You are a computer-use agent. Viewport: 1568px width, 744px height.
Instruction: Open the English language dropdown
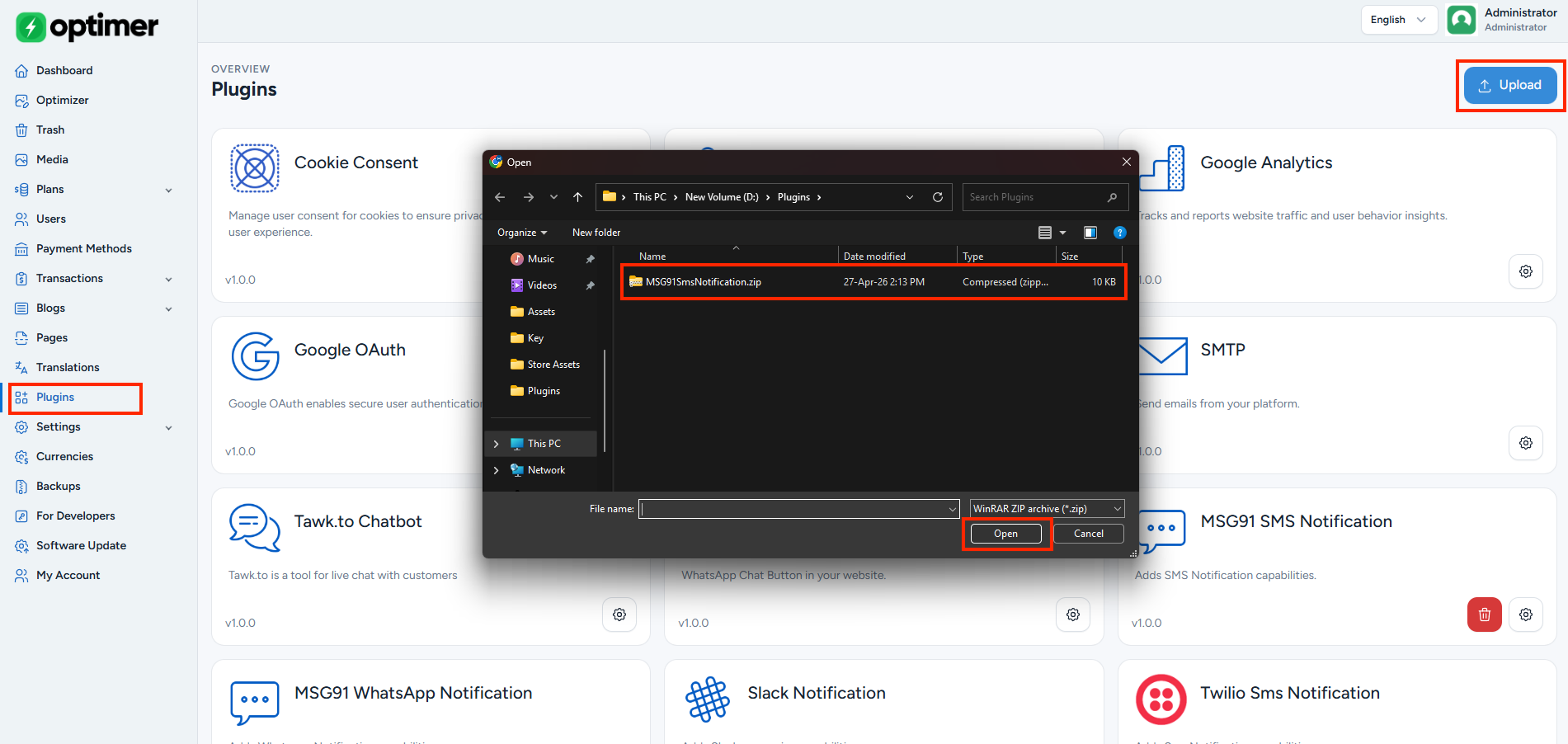[1399, 20]
